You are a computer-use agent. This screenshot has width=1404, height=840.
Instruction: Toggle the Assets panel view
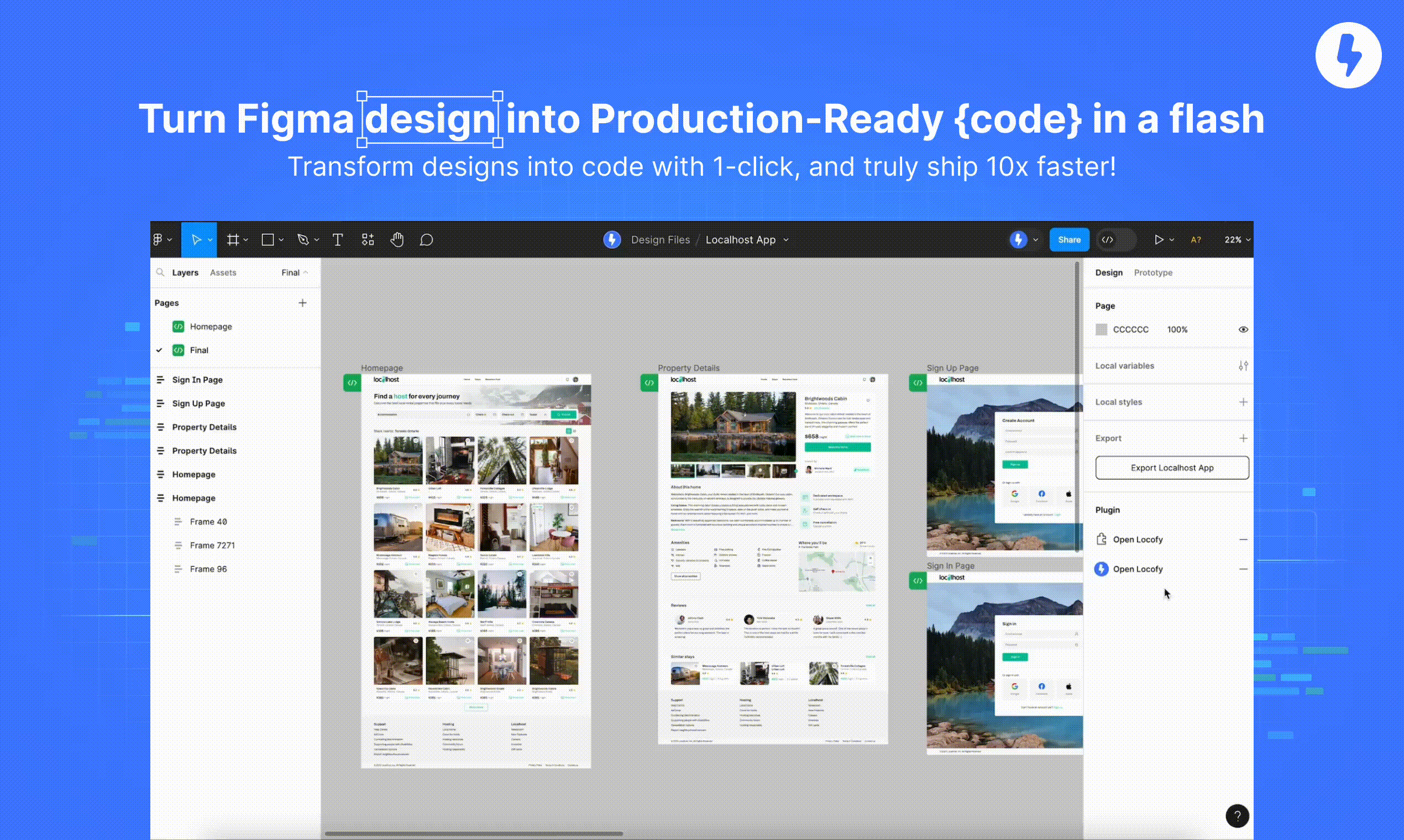222,272
